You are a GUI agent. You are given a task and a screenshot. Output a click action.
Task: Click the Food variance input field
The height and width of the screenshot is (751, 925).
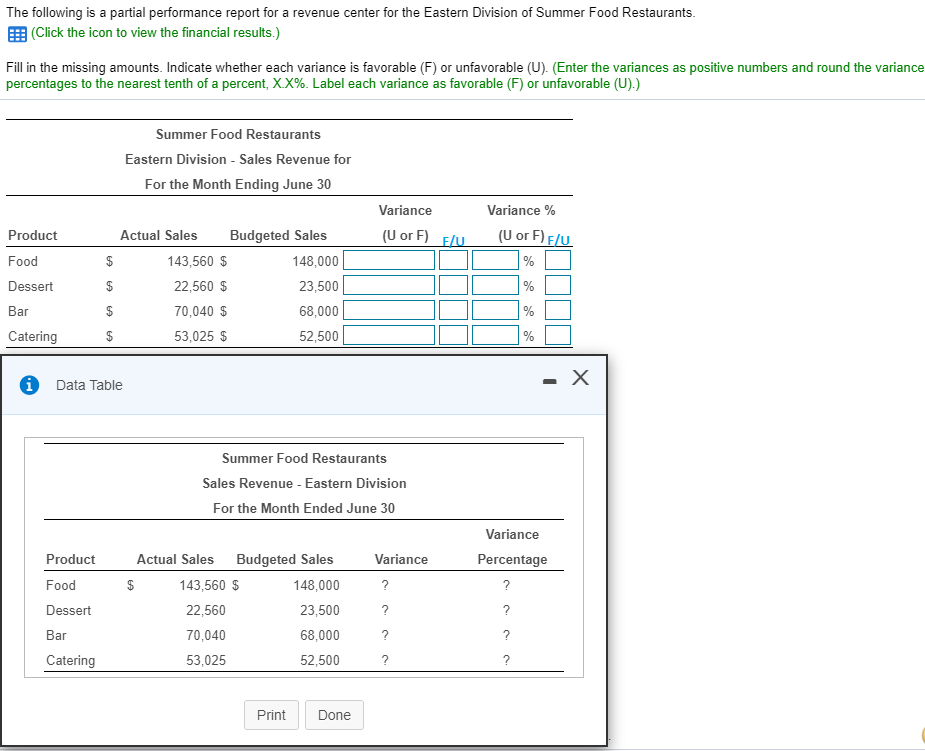390,260
